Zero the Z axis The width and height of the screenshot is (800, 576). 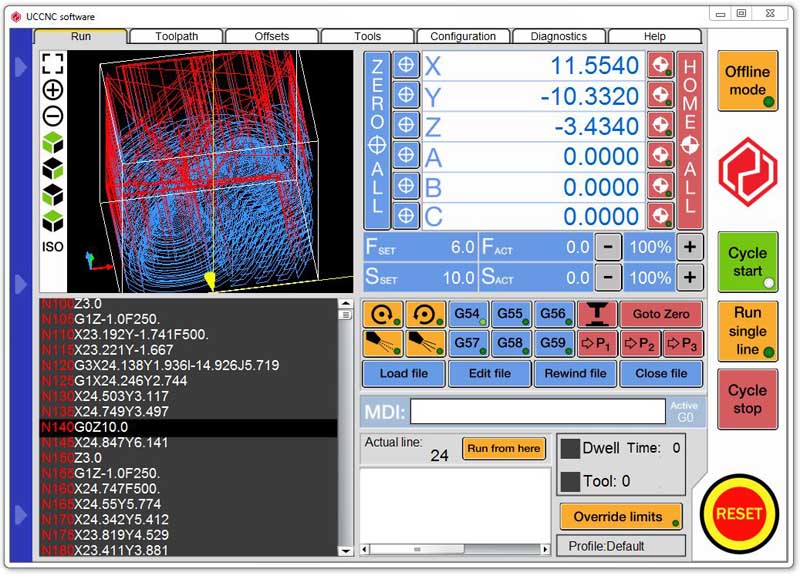pyautogui.click(x=406, y=125)
